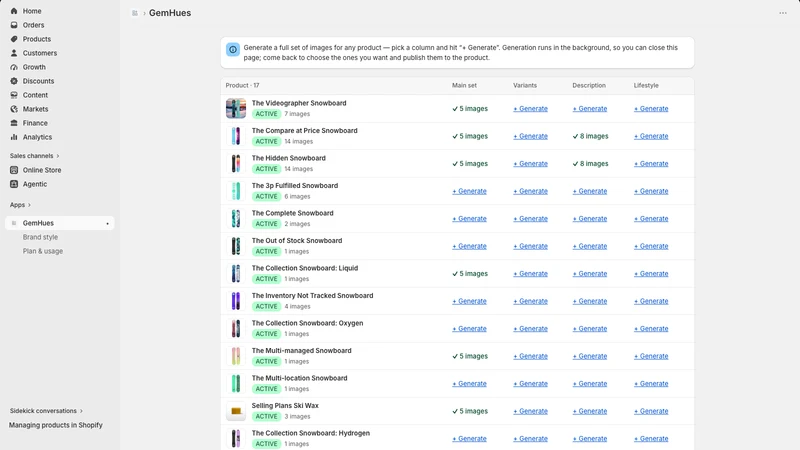Go to Customers page
Image resolution: width=800 pixels, height=450 pixels.
[40, 53]
